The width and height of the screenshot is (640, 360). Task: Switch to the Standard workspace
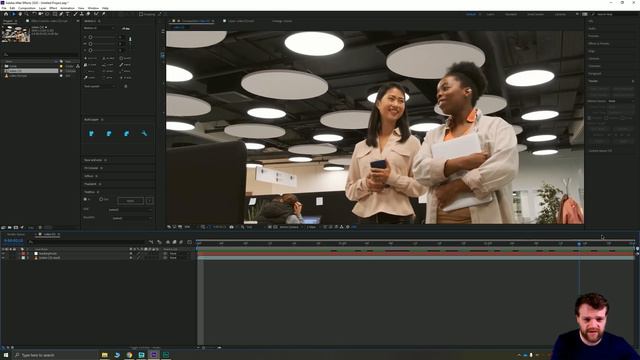(x=511, y=14)
